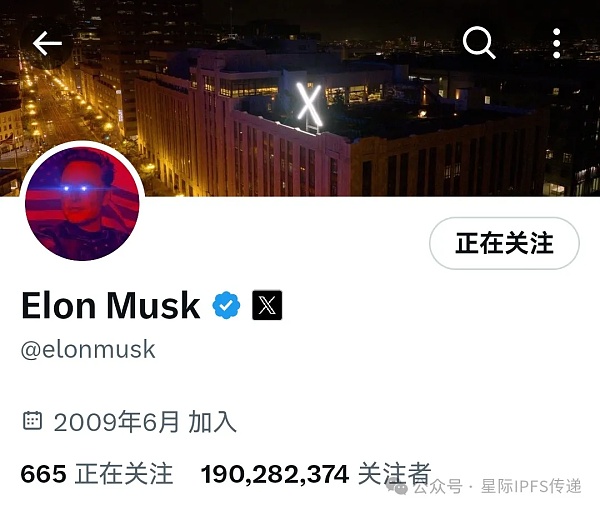Click the calendar icon beside join date
Image resolution: width=600 pixels, height=510 pixels.
pos(33,421)
